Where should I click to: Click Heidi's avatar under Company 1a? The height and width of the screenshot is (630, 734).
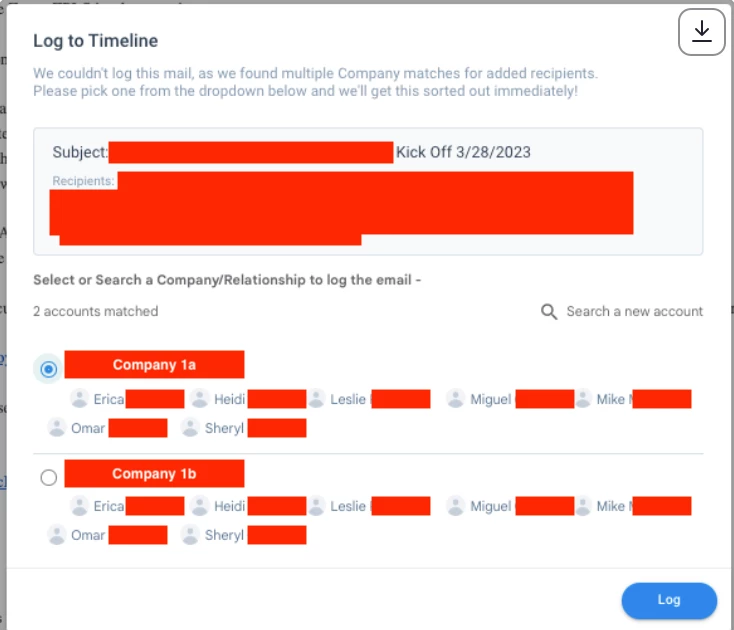[x=199, y=399]
